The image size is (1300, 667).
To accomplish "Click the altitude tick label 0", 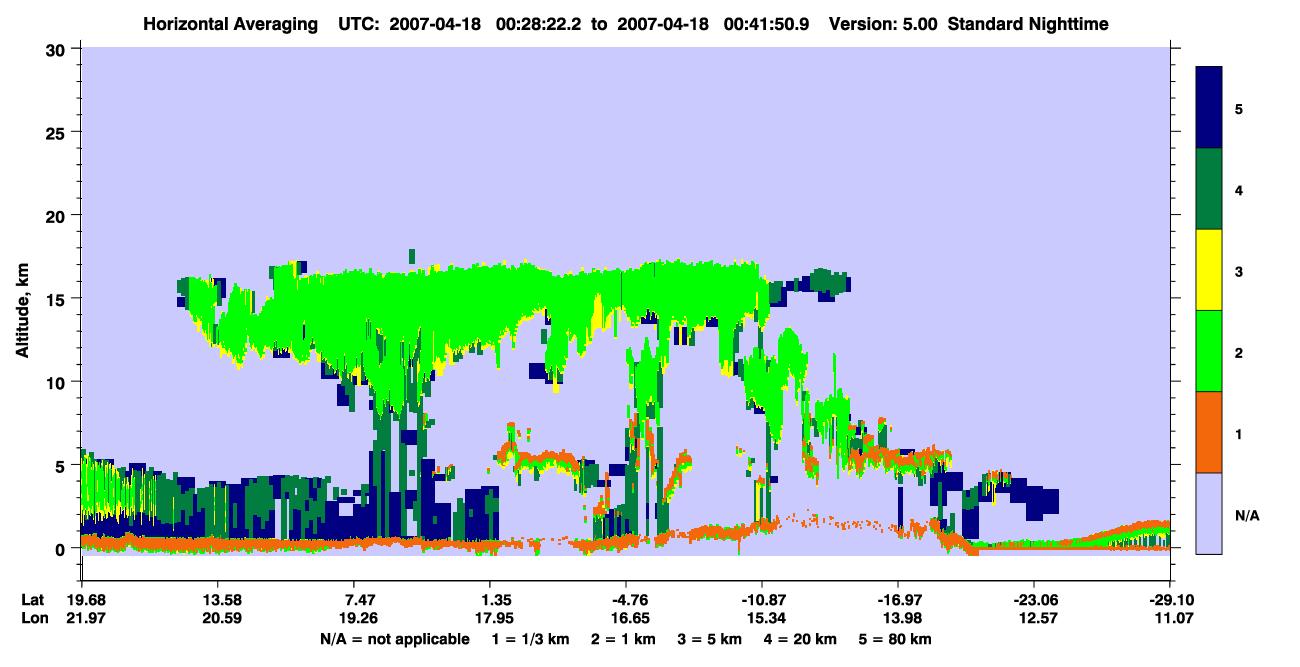I will (x=62, y=549).
